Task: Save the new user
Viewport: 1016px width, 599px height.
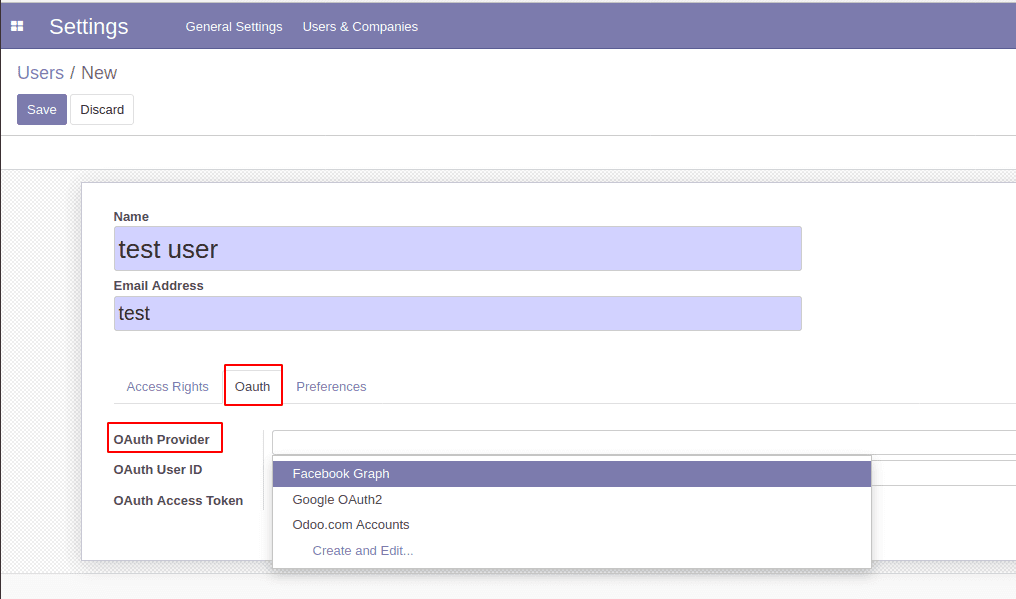Action: [41, 110]
